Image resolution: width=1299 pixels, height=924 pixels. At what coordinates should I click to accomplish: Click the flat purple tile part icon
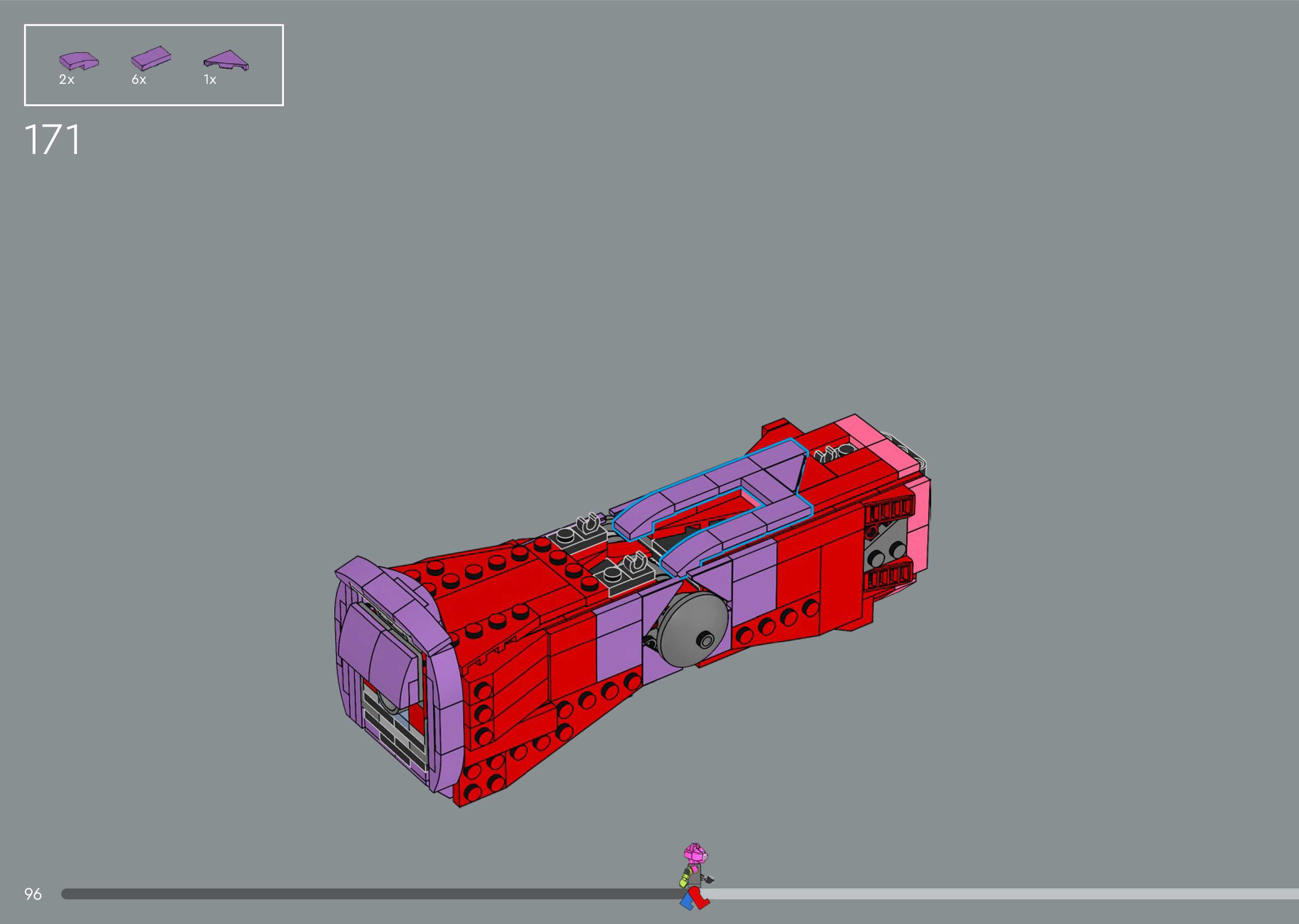click(x=151, y=57)
